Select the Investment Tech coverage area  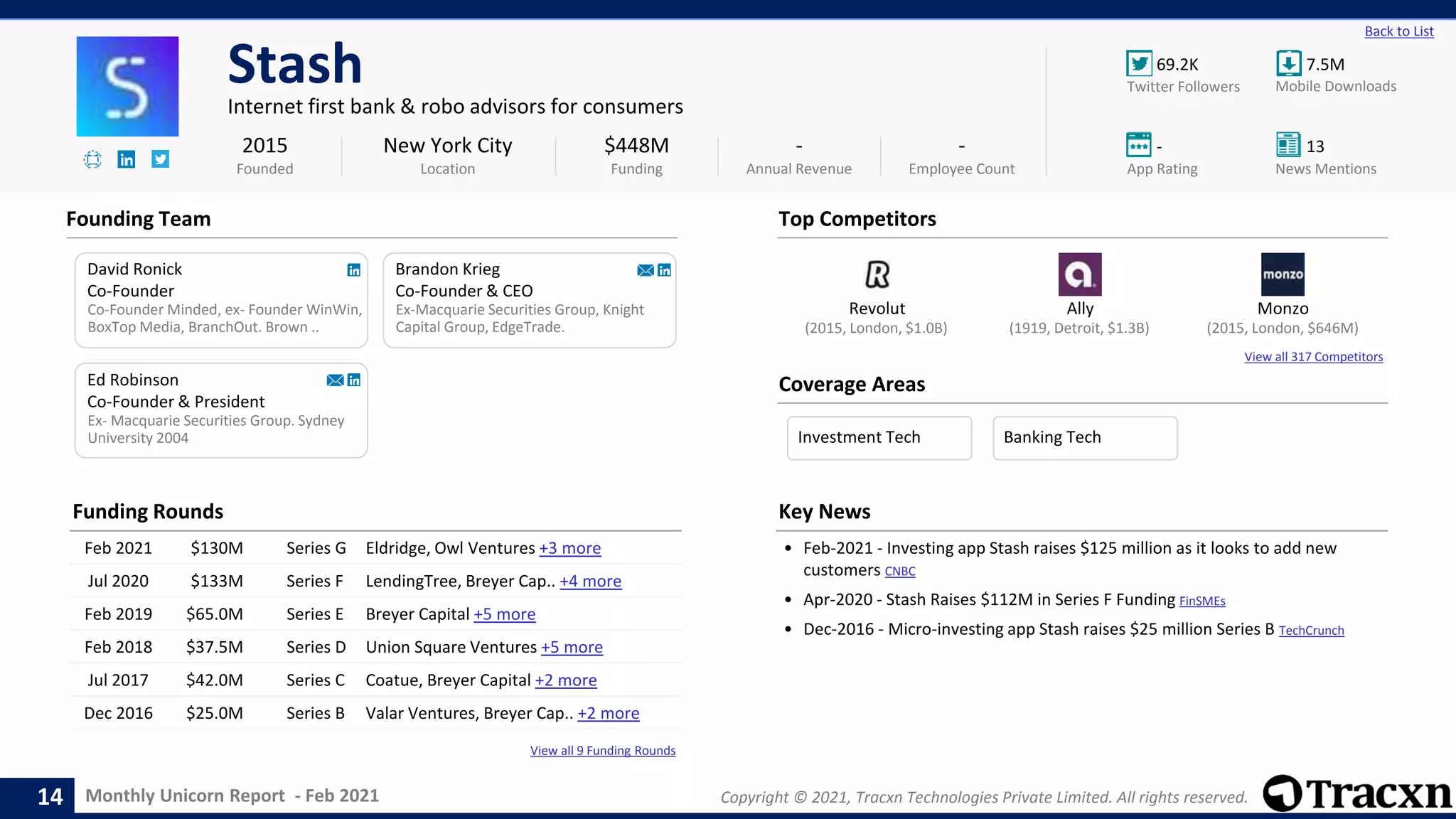coord(879,438)
